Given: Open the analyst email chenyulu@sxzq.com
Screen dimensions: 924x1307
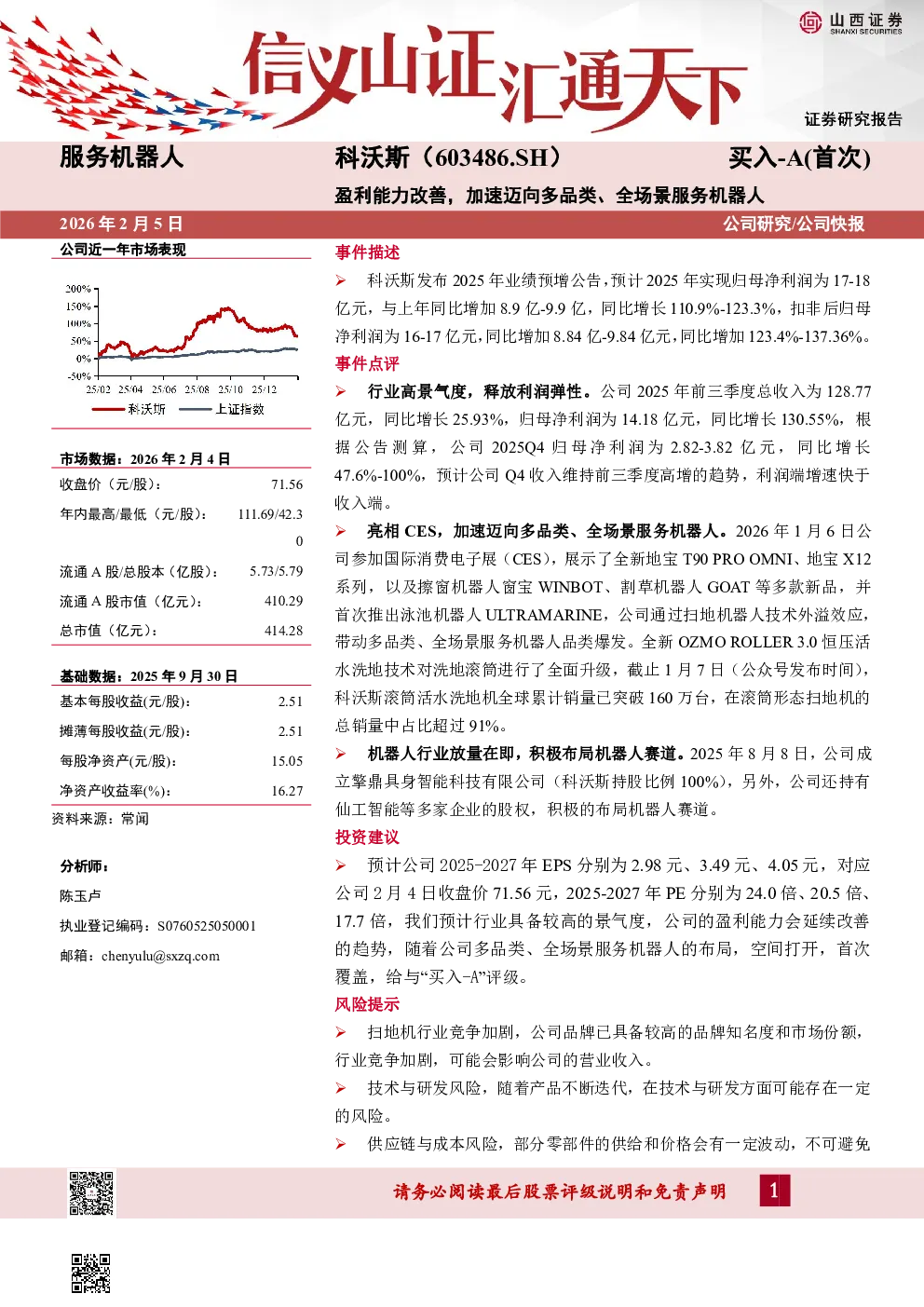Looking at the screenshot, I should [x=160, y=956].
